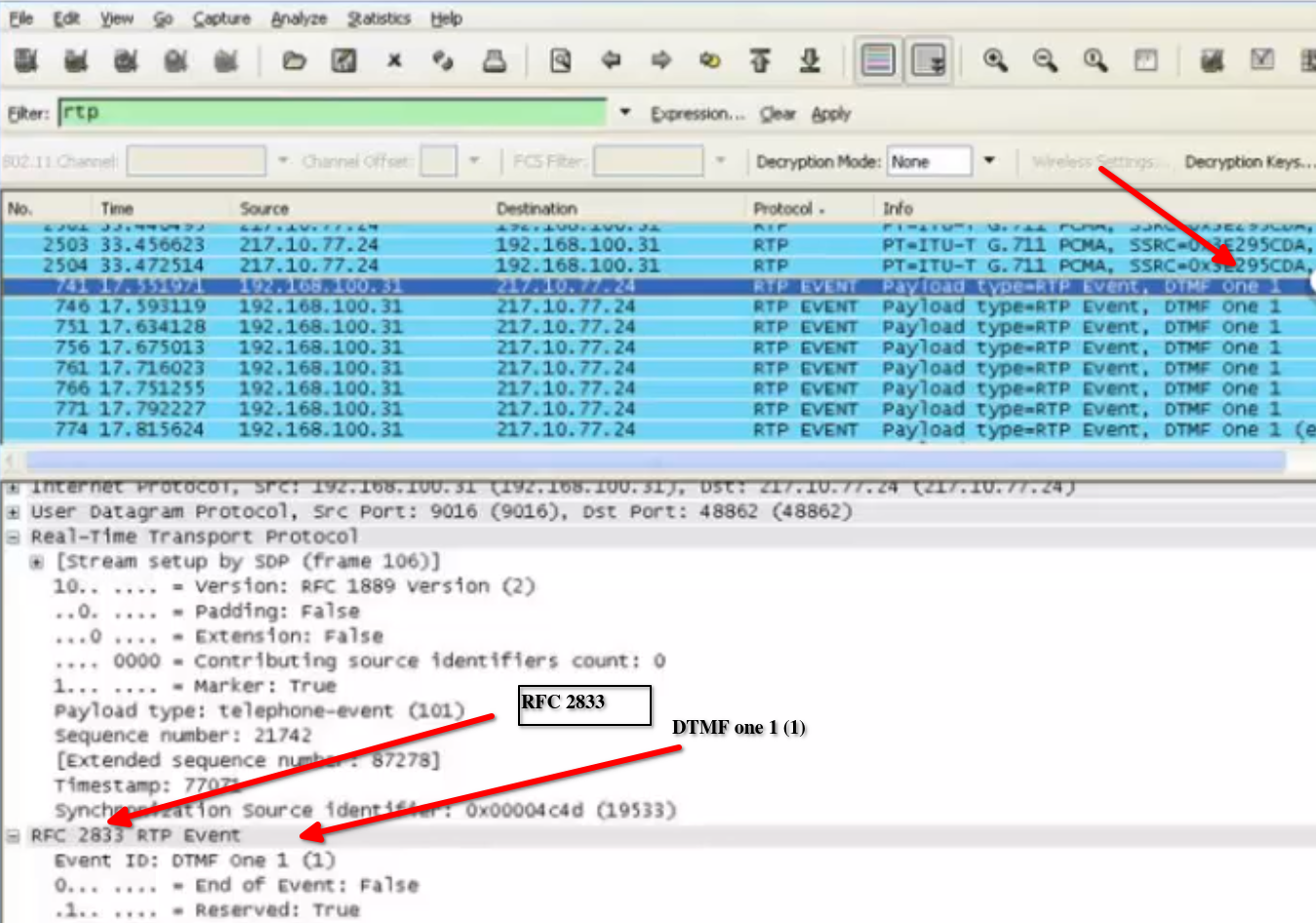Screen dimensions: 1316x923
Task: Open the Statistics menu
Action: click(379, 19)
